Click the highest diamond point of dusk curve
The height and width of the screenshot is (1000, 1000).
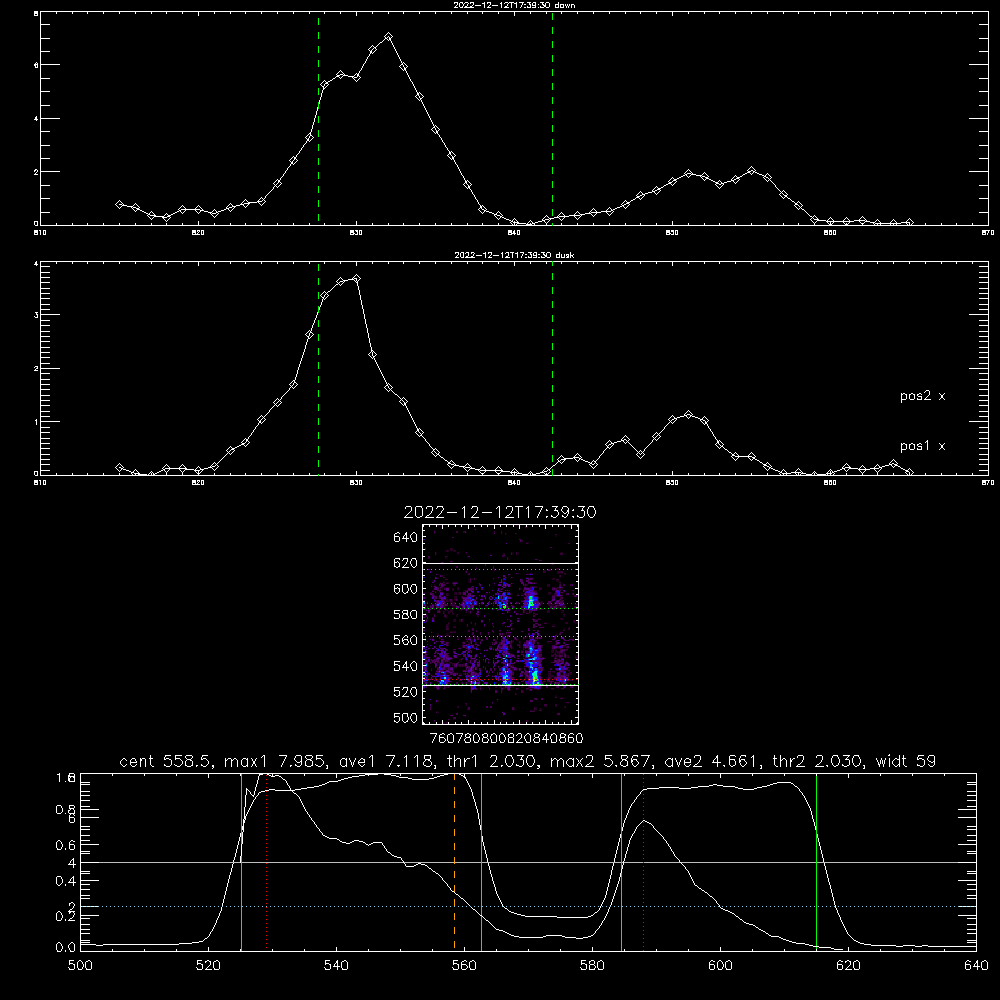pos(357,279)
